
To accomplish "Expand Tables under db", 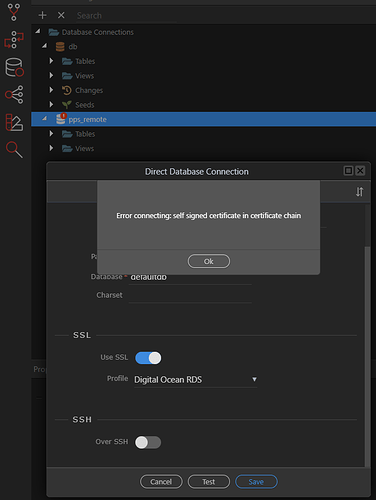I will (51, 61).
